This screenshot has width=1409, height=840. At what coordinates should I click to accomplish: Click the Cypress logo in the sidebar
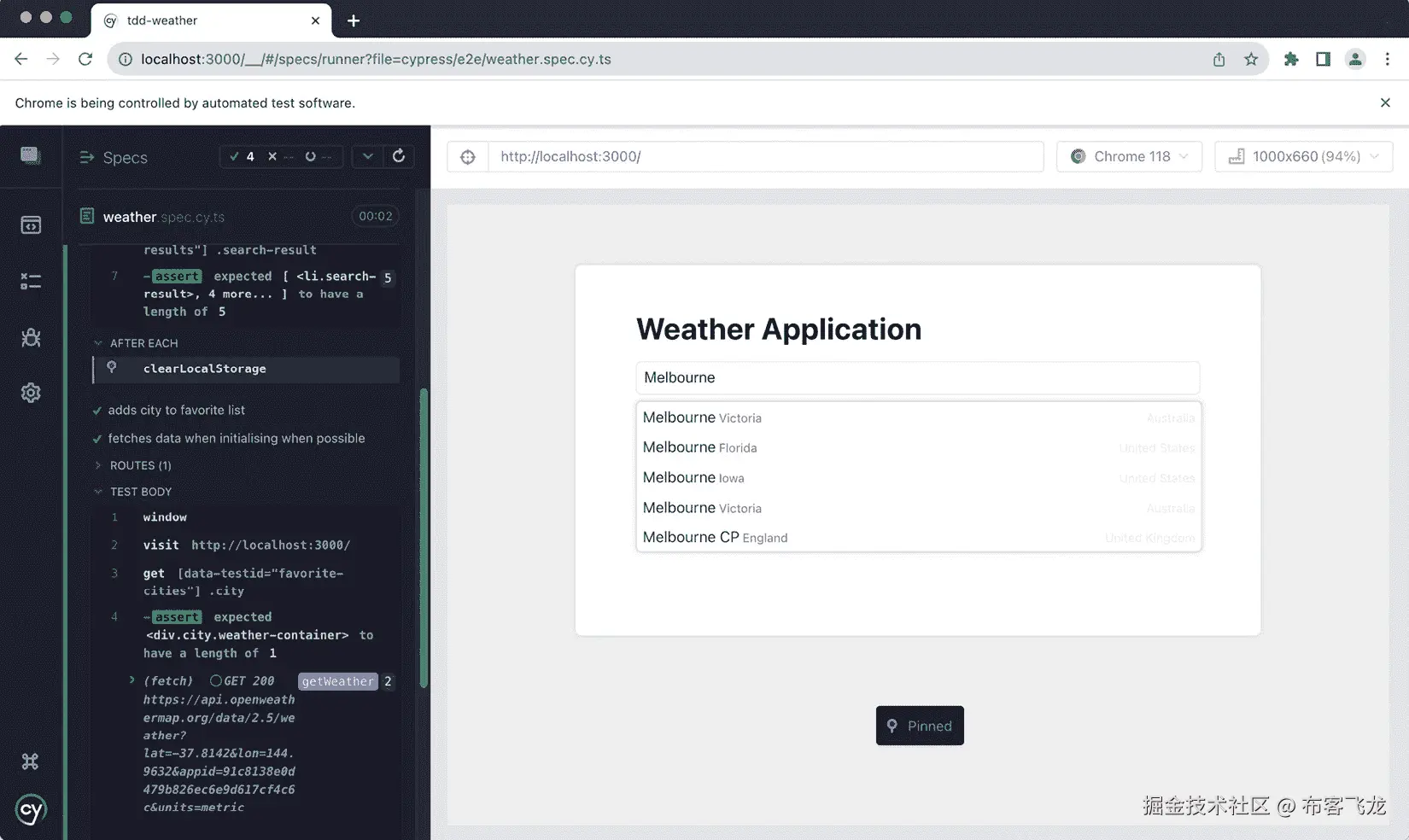click(x=31, y=809)
